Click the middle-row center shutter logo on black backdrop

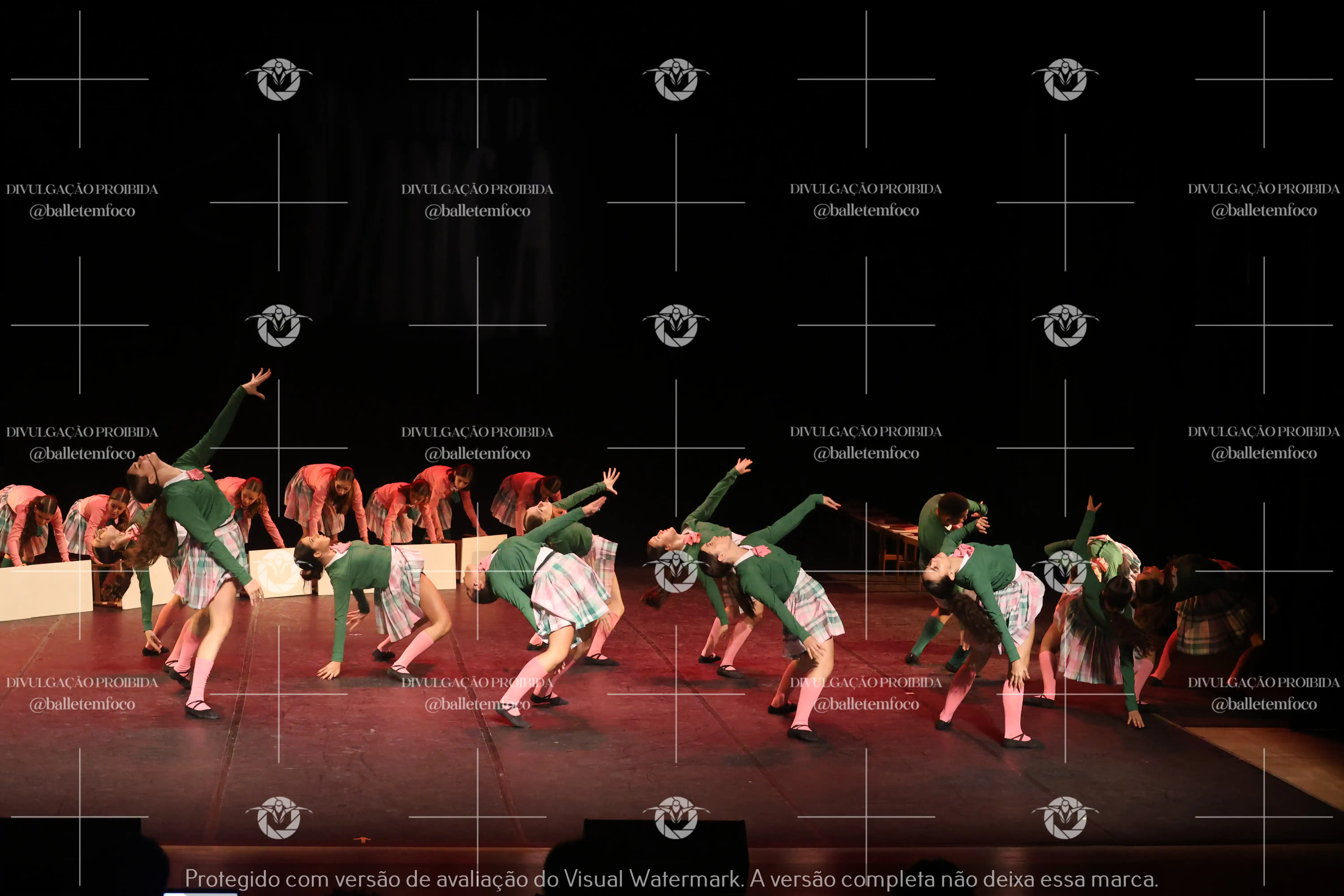[x=676, y=325]
